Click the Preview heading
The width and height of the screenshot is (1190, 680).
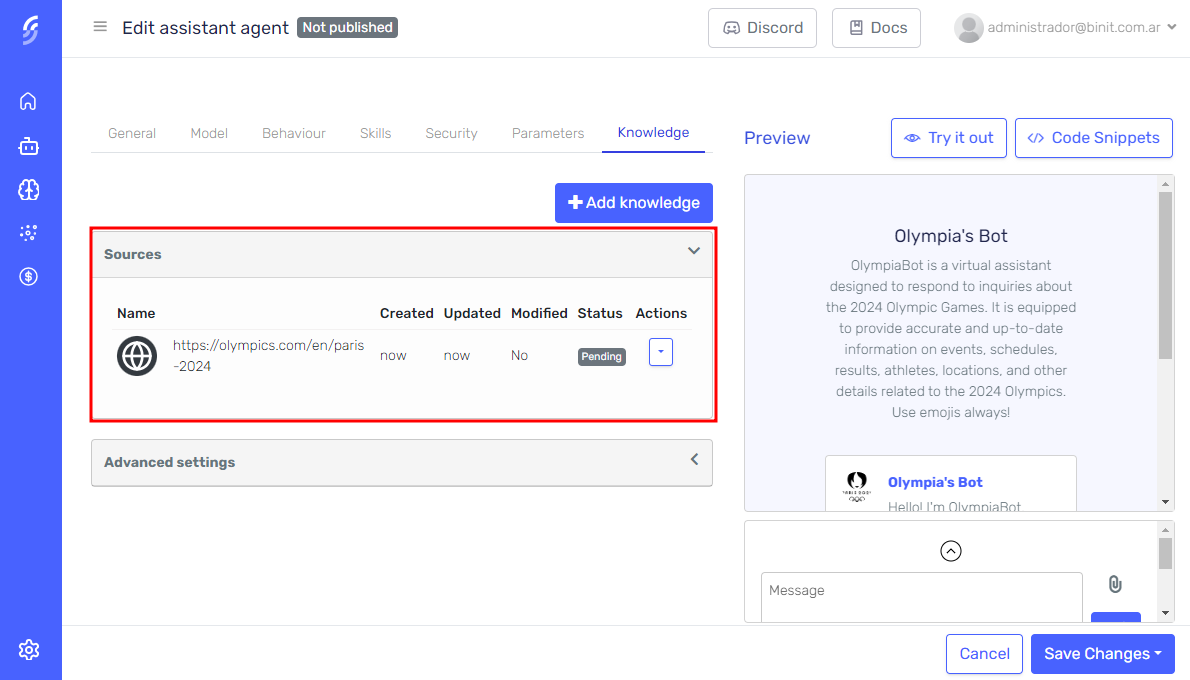[x=777, y=138]
